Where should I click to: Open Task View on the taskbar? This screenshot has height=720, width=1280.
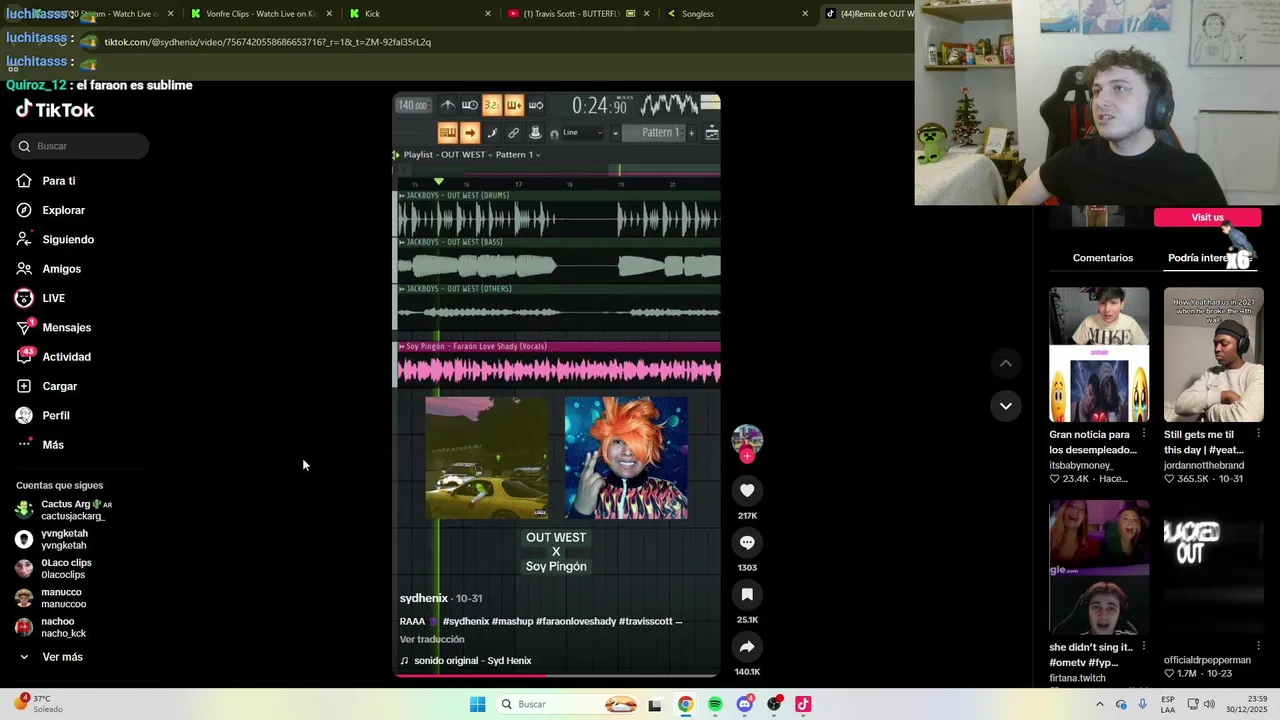coord(655,704)
